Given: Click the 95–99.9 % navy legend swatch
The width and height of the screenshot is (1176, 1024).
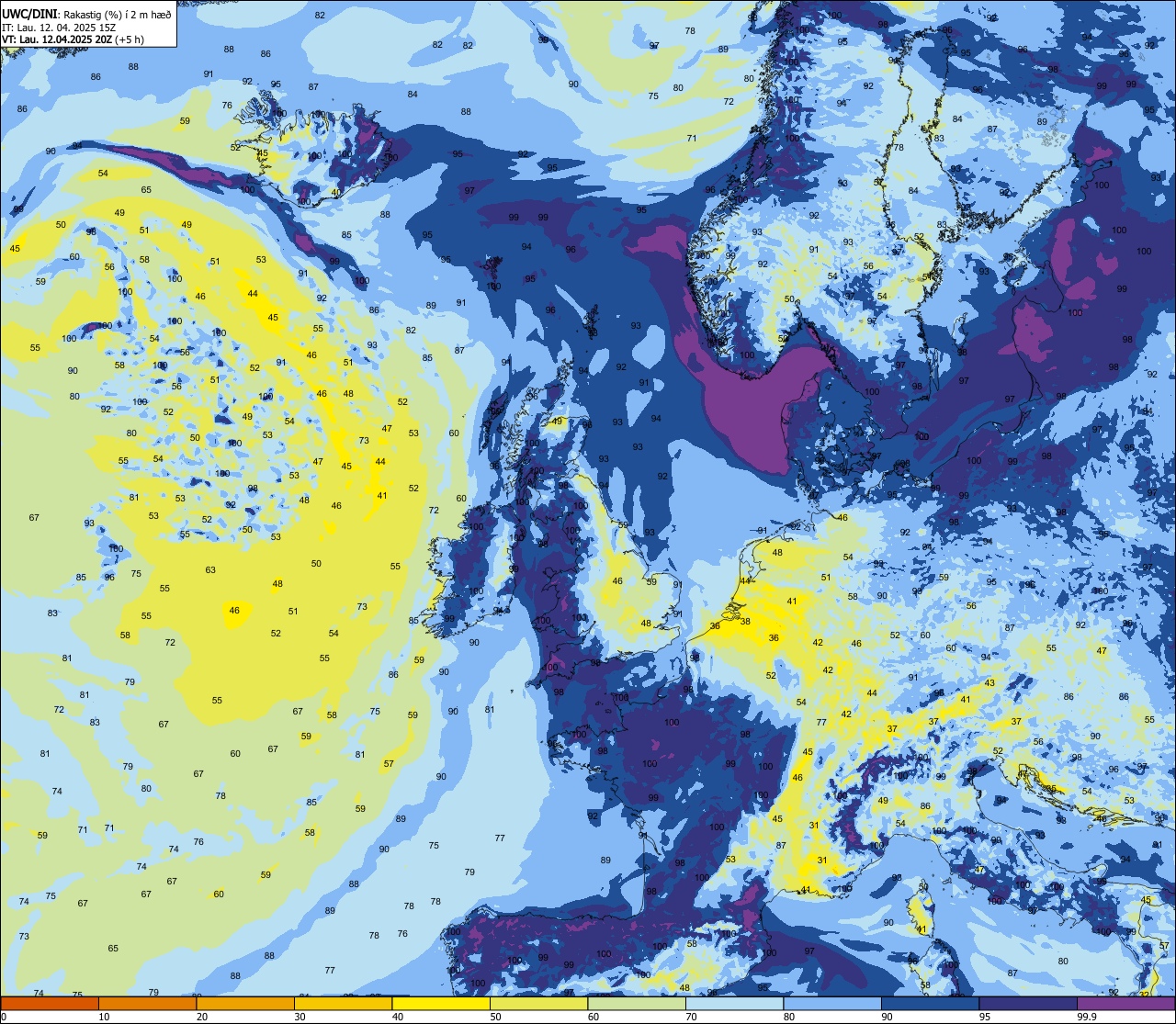Looking at the screenshot, I should 1028,1003.
